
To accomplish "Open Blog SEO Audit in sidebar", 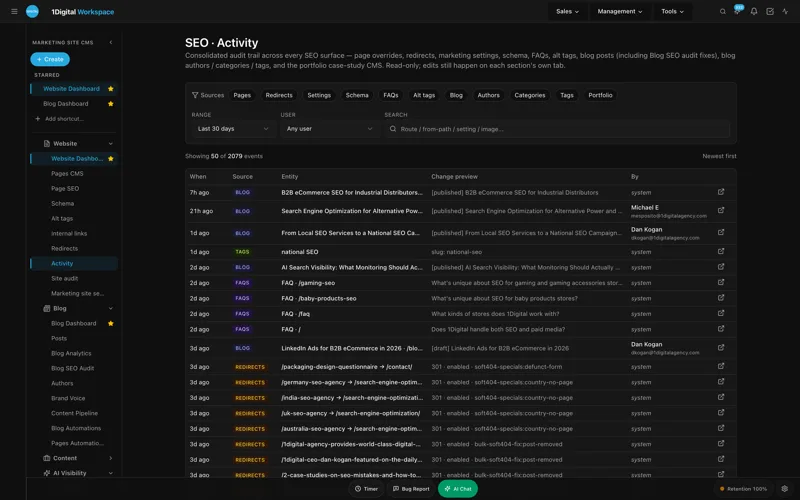I will (72, 368).
